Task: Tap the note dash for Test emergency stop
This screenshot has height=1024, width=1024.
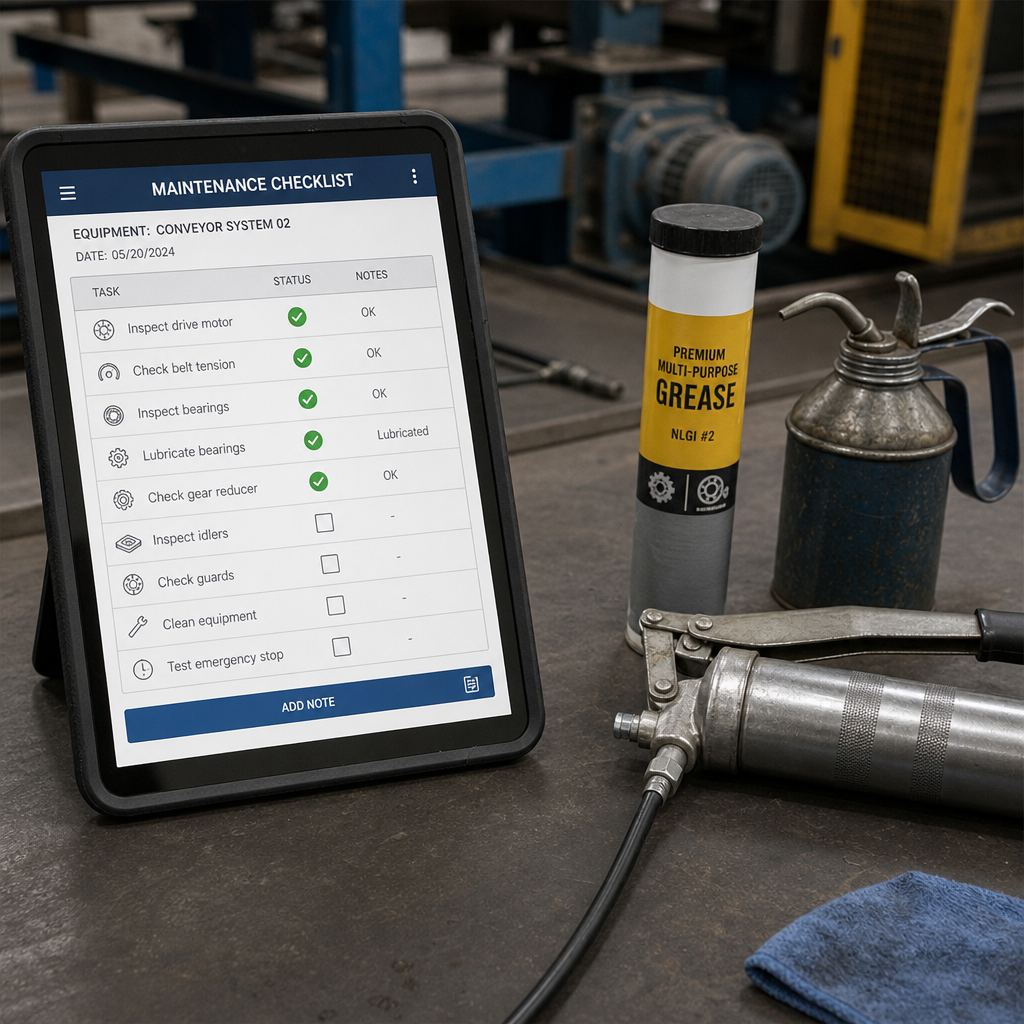Action: 410,639
